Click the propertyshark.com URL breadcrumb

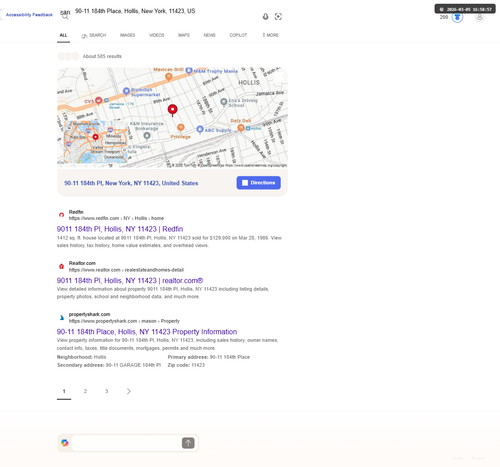(124, 321)
